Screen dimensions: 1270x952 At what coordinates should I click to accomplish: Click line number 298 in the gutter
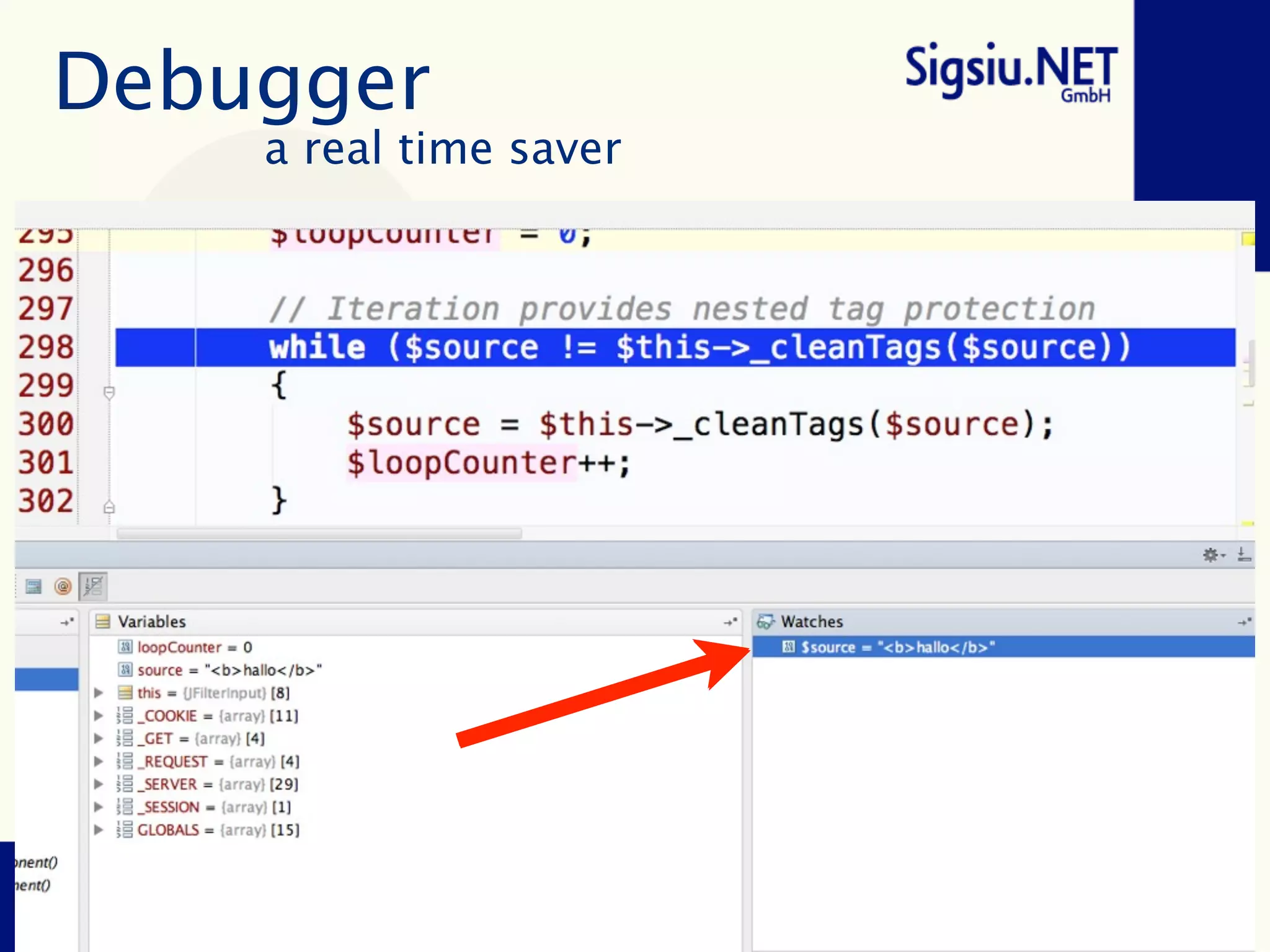tap(46, 347)
